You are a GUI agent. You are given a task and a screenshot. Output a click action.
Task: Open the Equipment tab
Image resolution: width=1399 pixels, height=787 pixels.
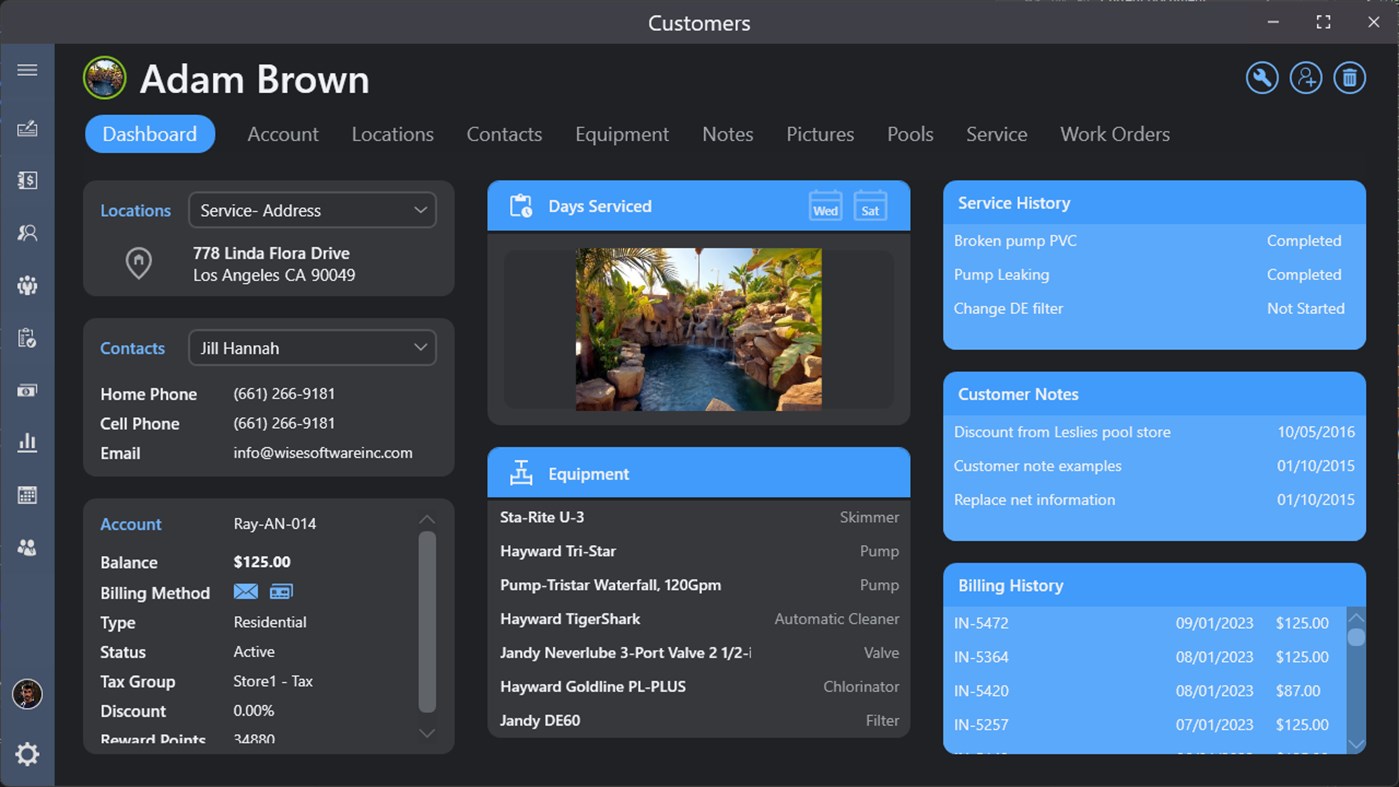pos(621,133)
